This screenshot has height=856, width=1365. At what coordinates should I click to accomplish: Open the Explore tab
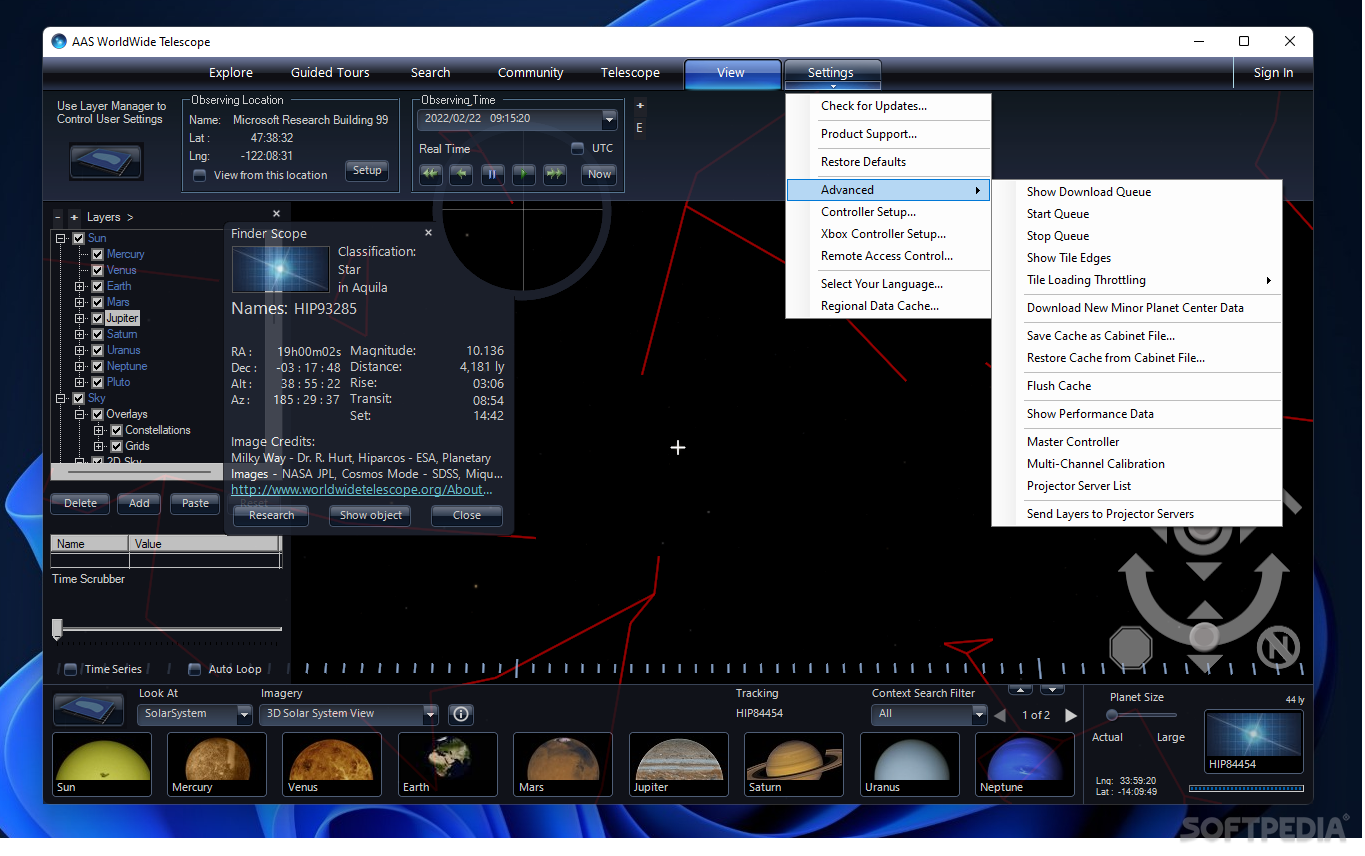point(231,73)
